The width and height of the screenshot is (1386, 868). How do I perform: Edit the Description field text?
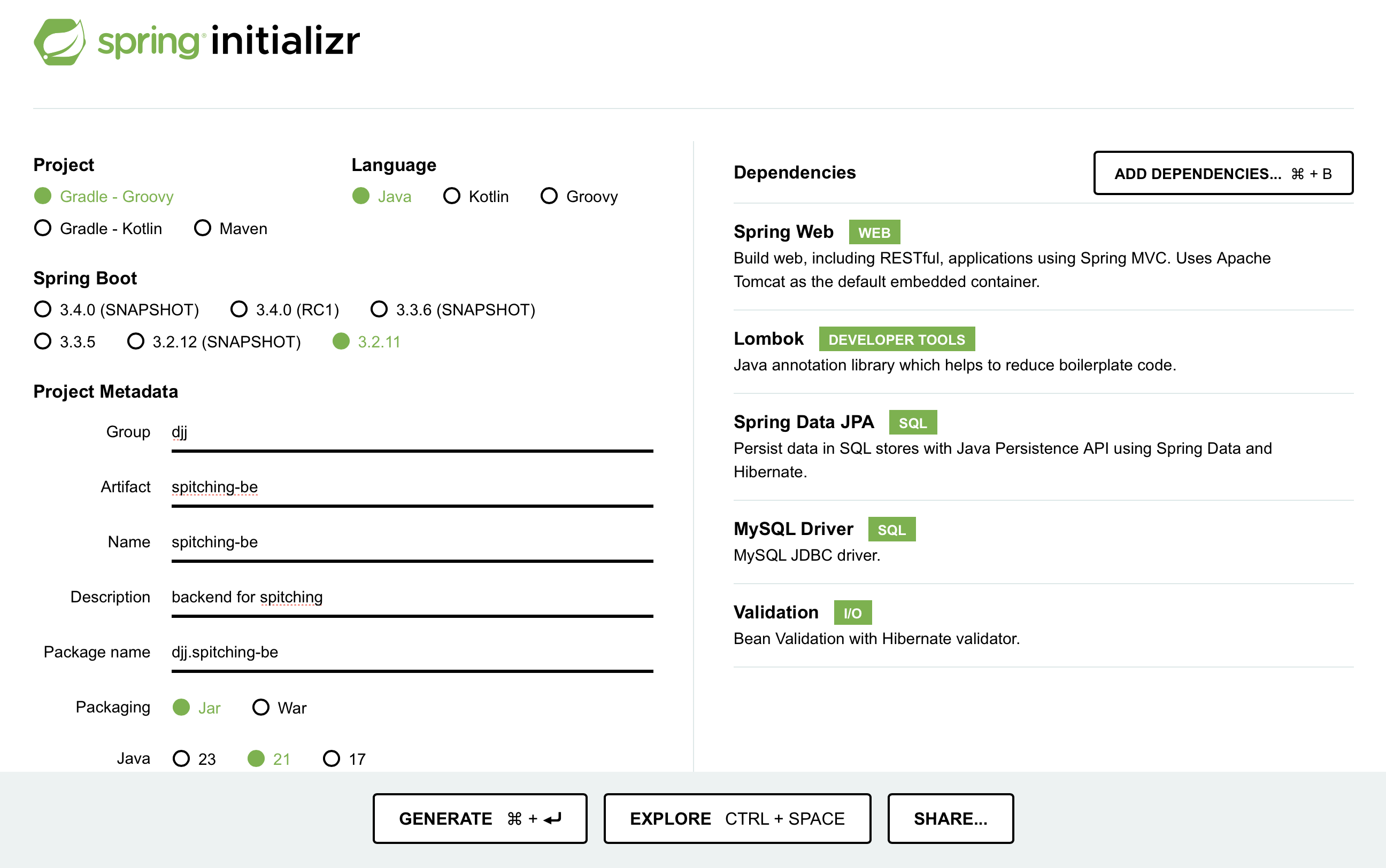412,598
